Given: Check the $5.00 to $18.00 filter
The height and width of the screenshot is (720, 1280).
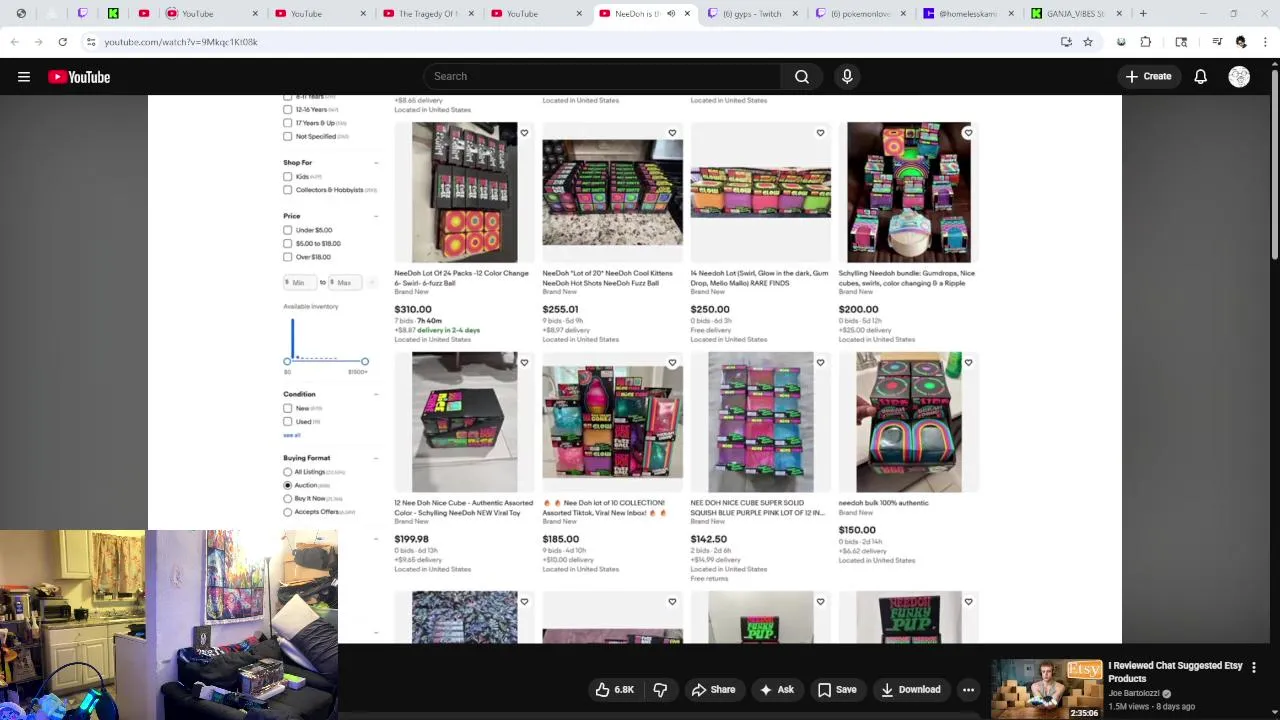Looking at the screenshot, I should tap(288, 243).
